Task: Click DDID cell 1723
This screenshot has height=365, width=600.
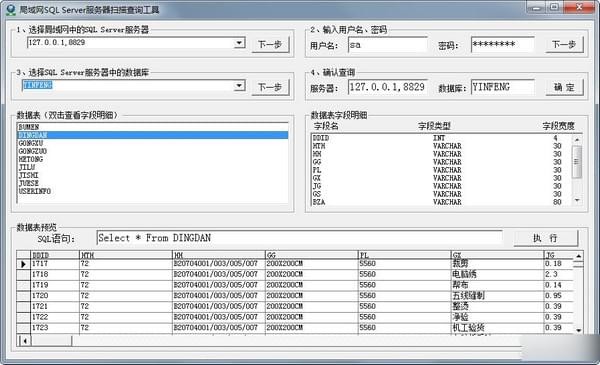Action: click(x=55, y=328)
